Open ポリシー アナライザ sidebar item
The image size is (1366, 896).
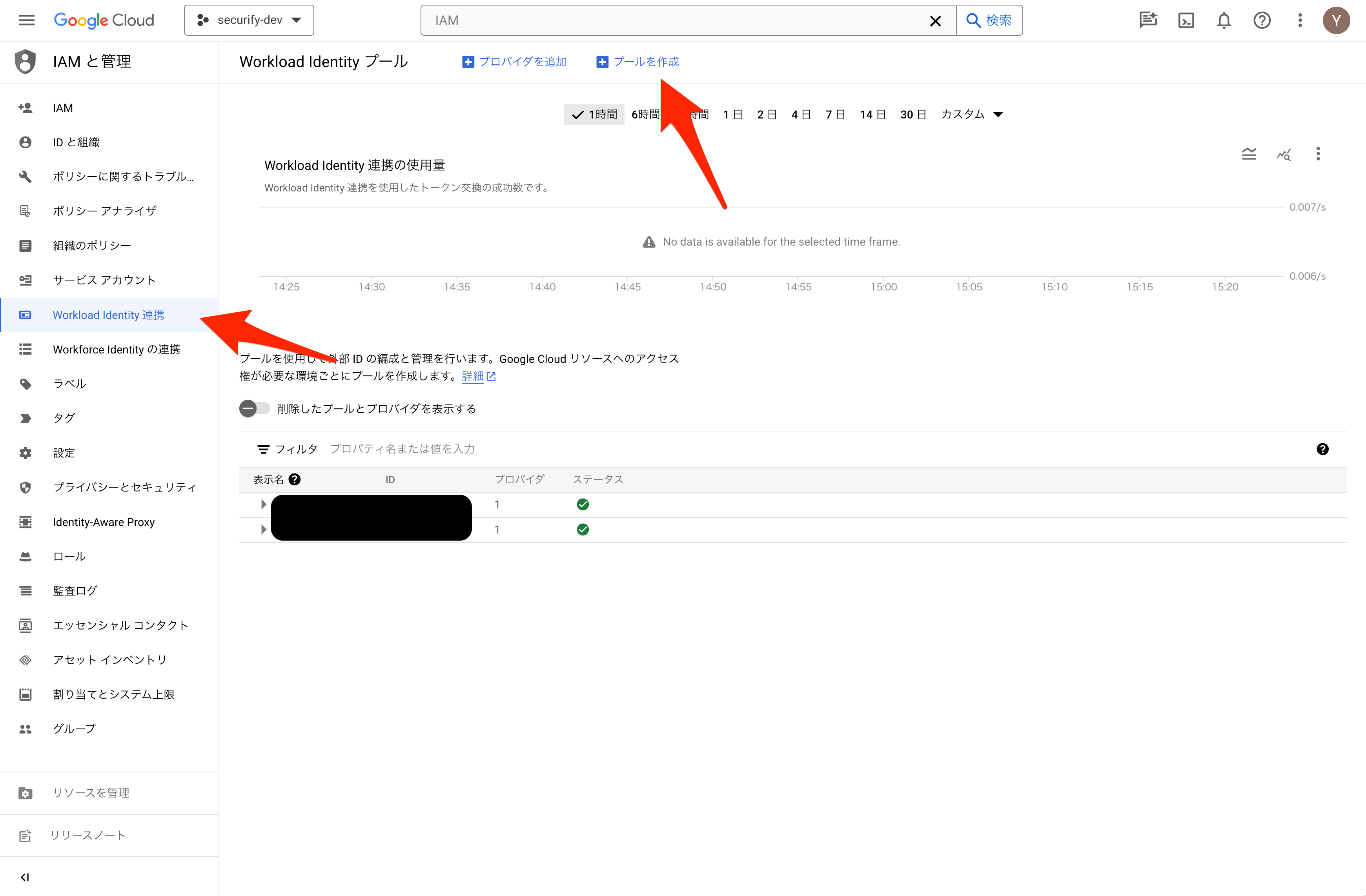[x=109, y=211]
